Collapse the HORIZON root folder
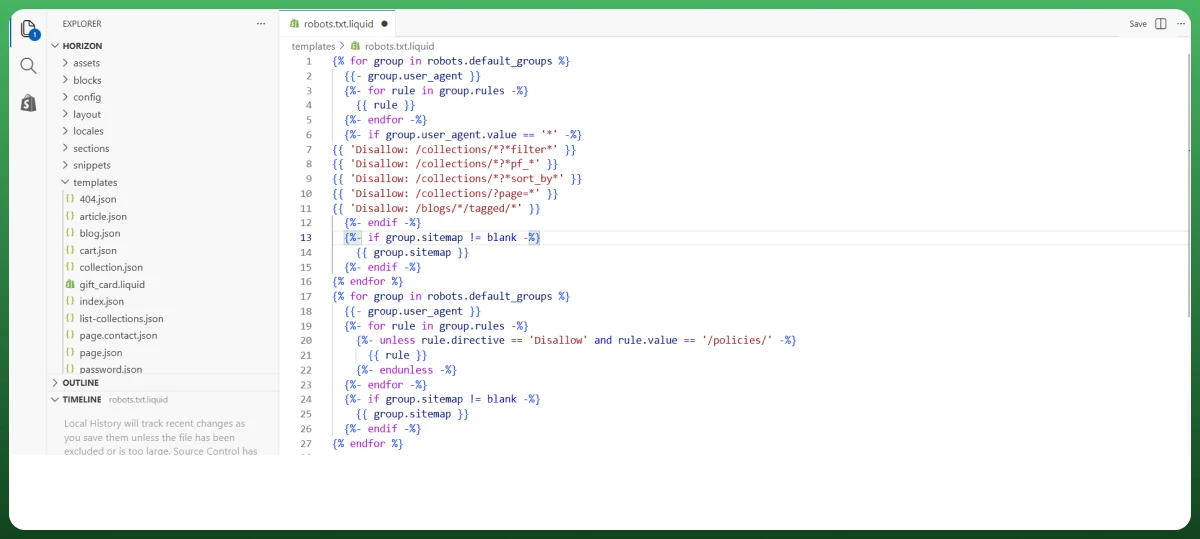Image resolution: width=1200 pixels, height=539 pixels. coord(82,46)
